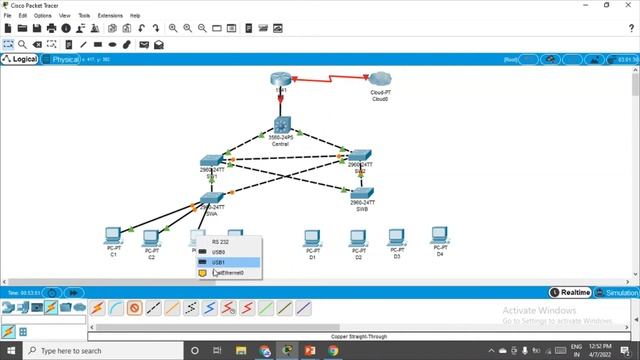Open Windows Start menu
The width and height of the screenshot is (640, 360).
tap(11, 351)
